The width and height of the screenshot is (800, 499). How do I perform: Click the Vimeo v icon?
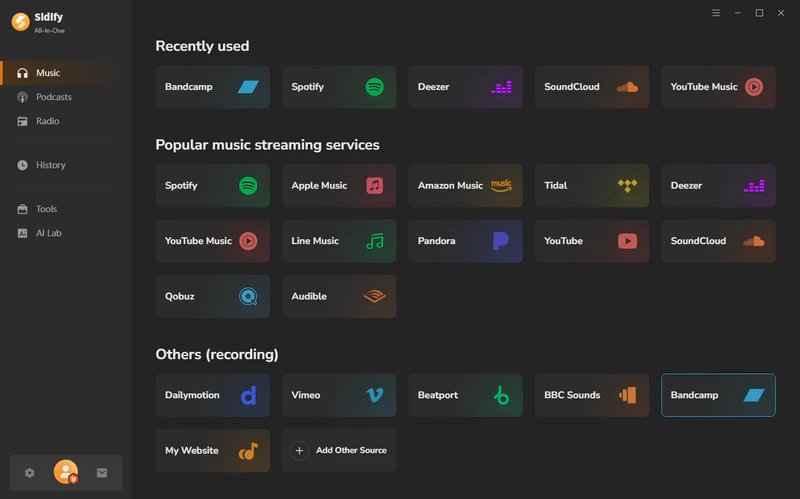coord(375,395)
